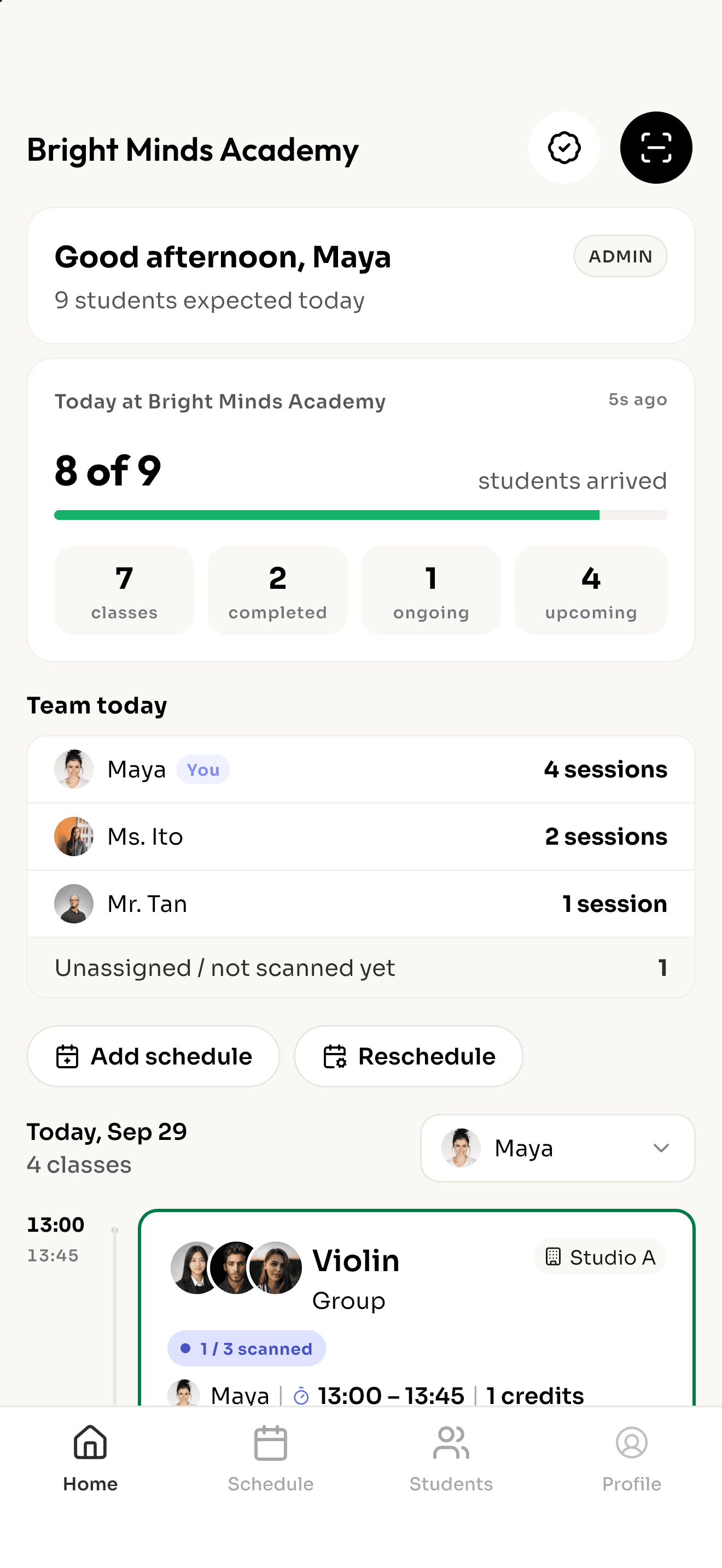Open the Students people icon
Screen dimensions: 722x1568
click(451, 1442)
